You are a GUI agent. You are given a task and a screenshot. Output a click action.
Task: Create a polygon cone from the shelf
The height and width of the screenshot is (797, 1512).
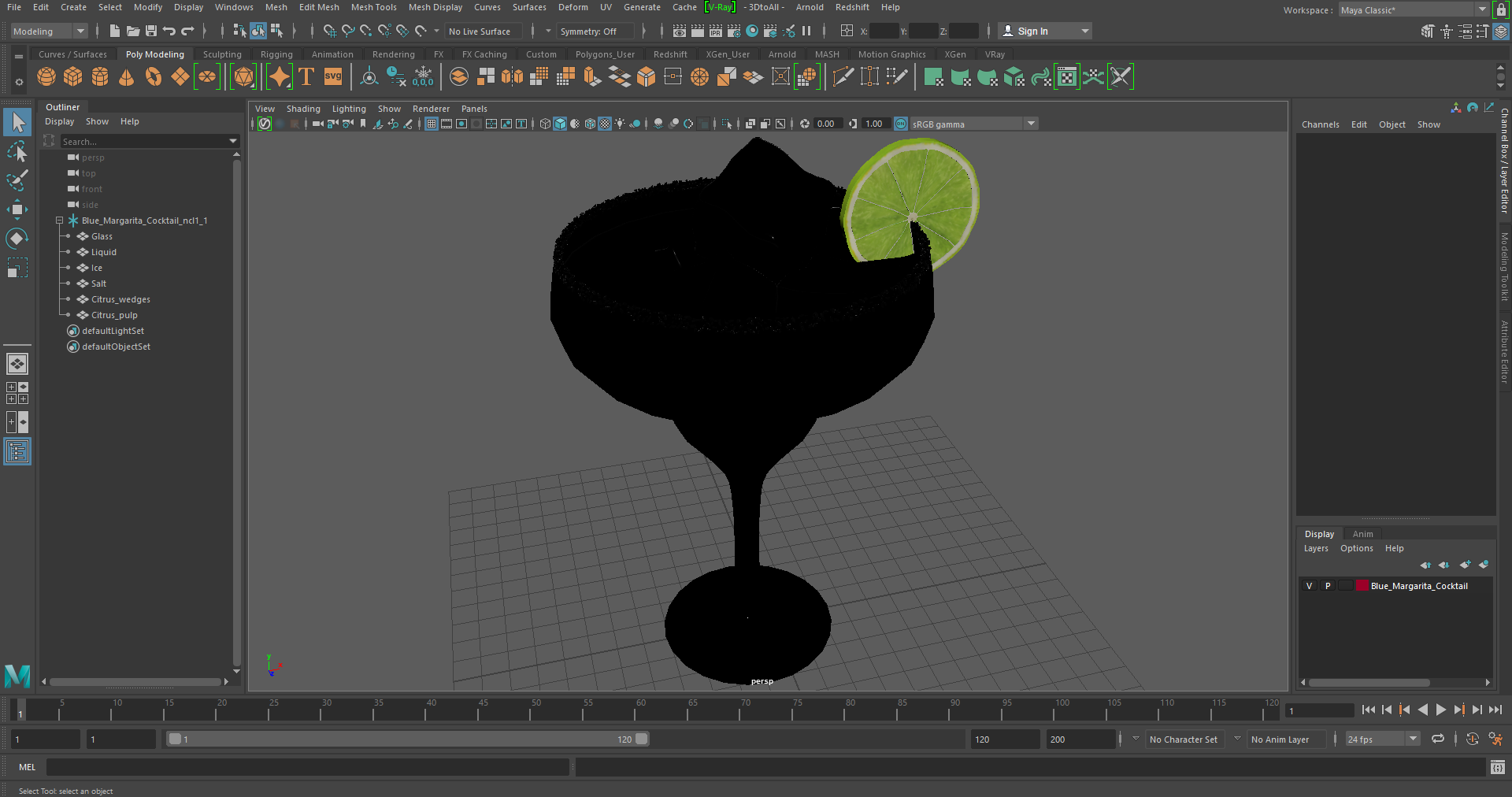(x=126, y=77)
